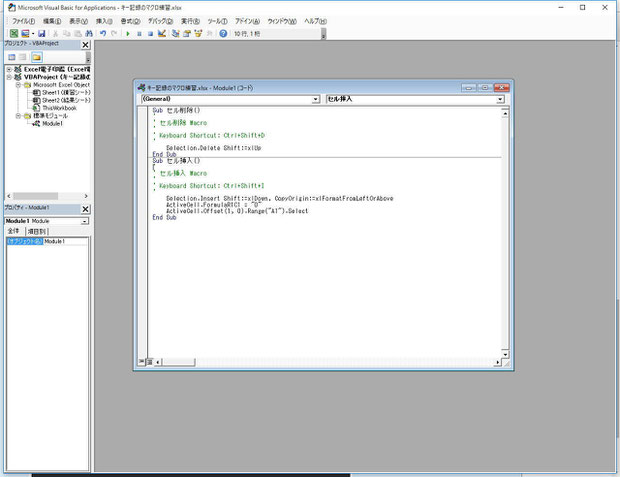
Task: Select Sheet2 in project tree
Action: [62, 100]
